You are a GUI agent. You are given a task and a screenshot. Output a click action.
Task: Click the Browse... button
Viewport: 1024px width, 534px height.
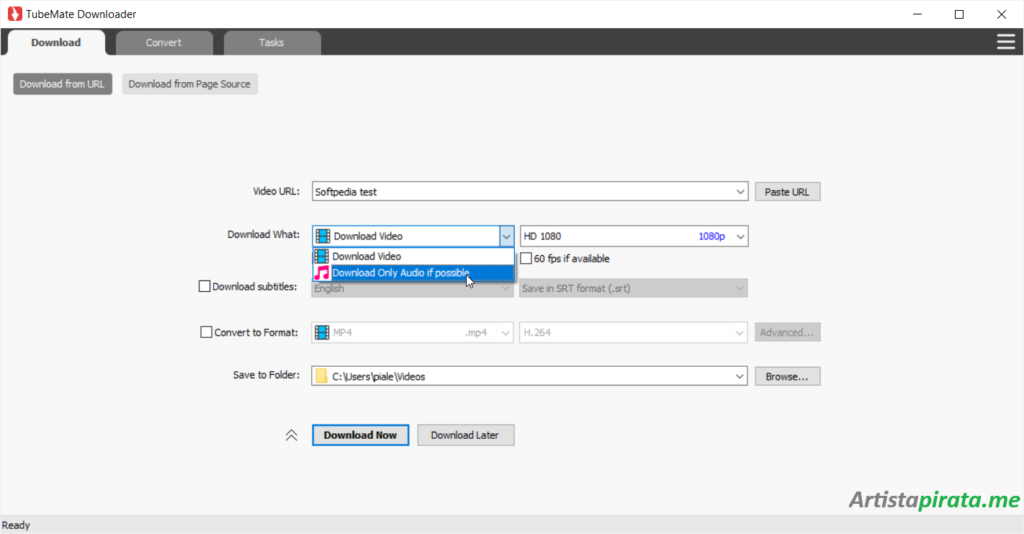787,377
